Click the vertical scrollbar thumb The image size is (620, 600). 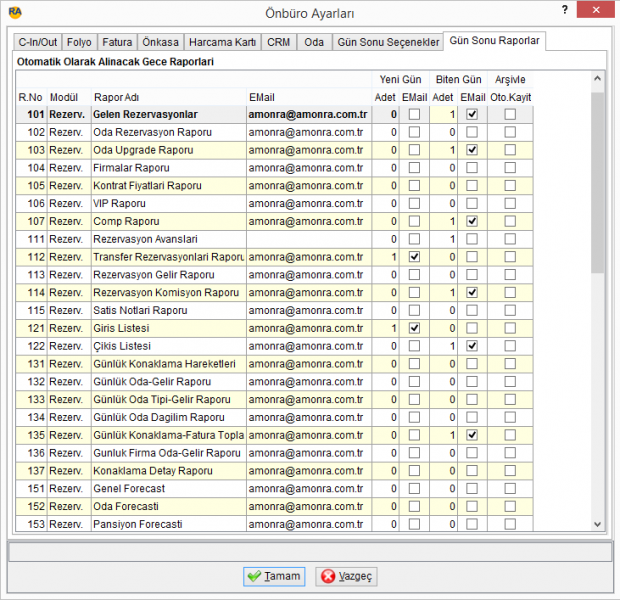click(x=597, y=182)
